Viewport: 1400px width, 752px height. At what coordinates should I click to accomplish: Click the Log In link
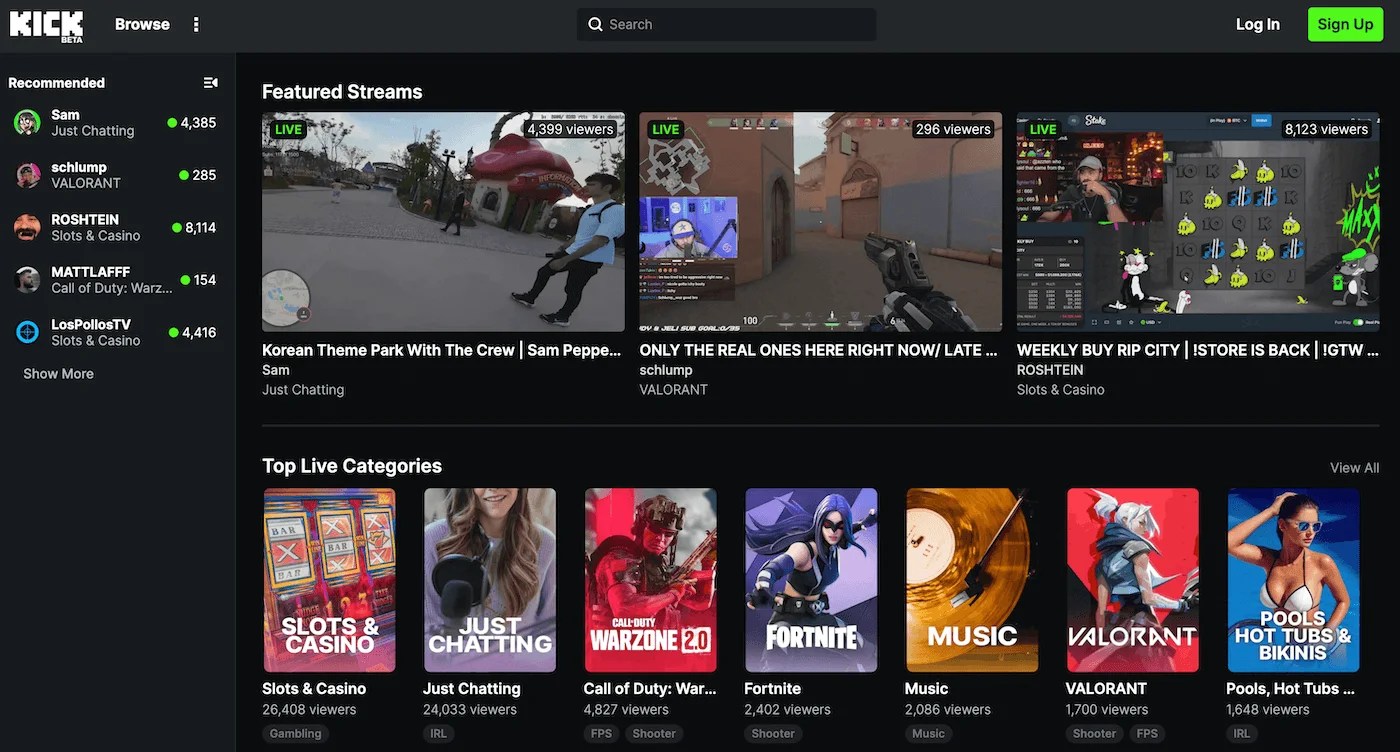point(1257,24)
